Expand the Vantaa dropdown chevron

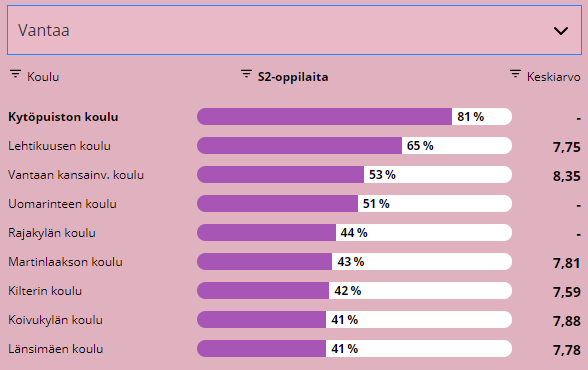coord(561,31)
